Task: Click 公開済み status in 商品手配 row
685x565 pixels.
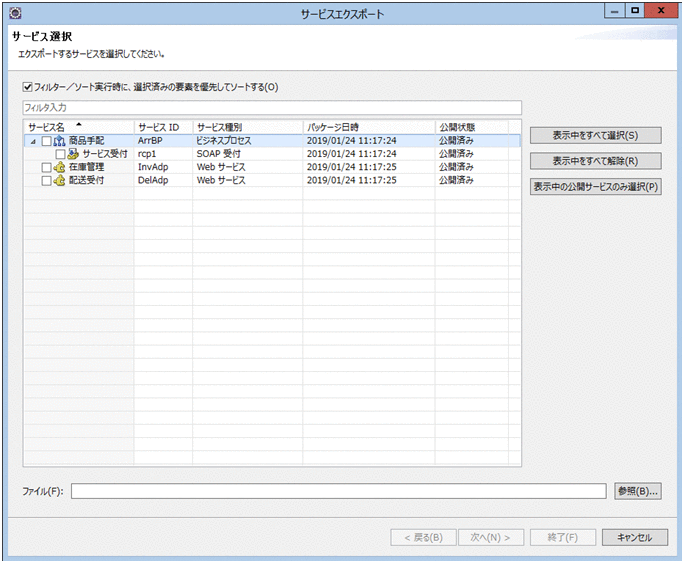Action: (456, 141)
